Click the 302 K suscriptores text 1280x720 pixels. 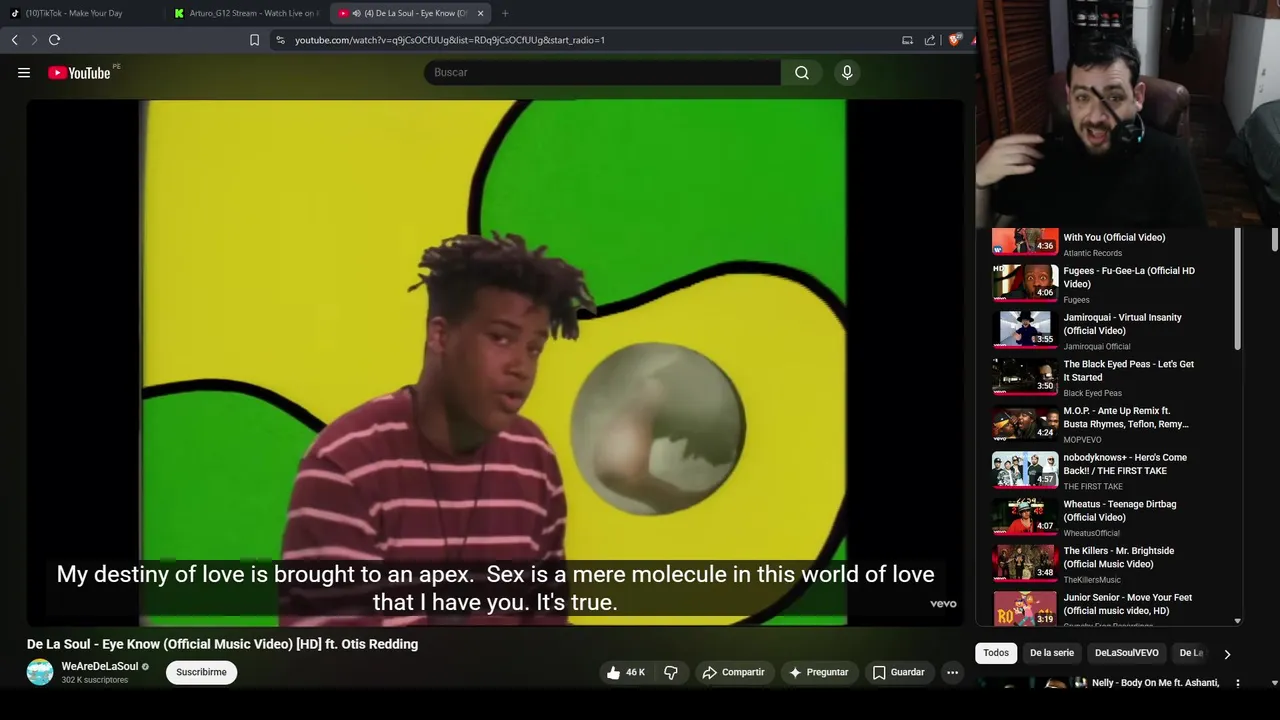tap(95, 680)
